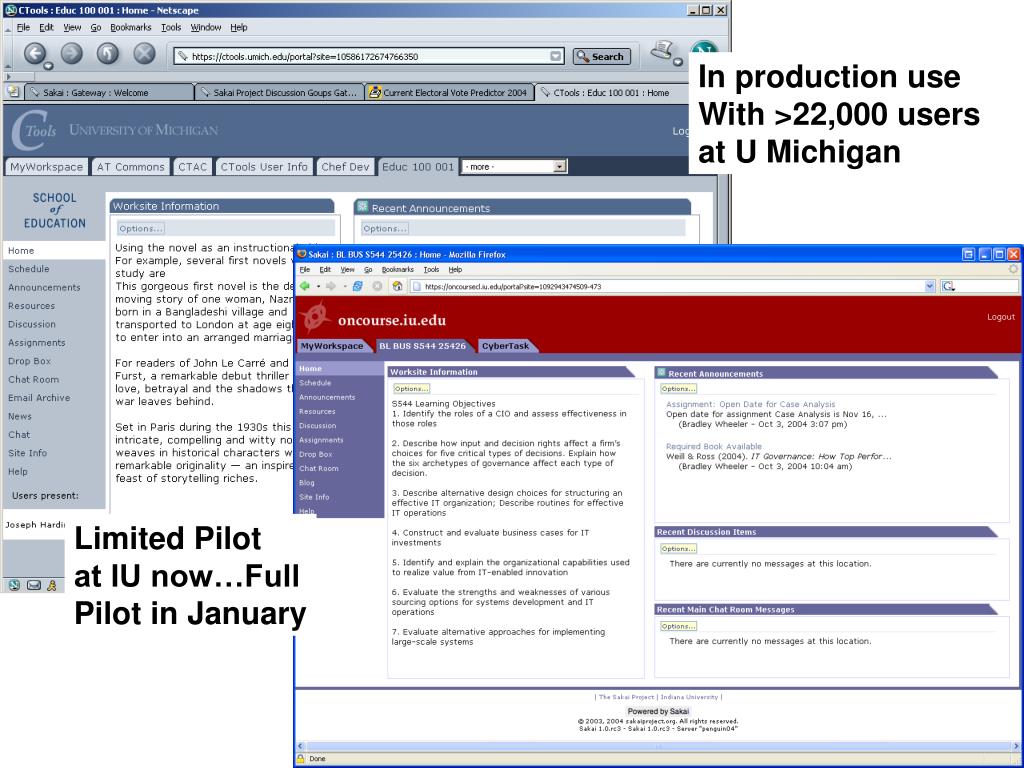Click Options in CTools Recent Announcements

pyautogui.click(x=385, y=229)
